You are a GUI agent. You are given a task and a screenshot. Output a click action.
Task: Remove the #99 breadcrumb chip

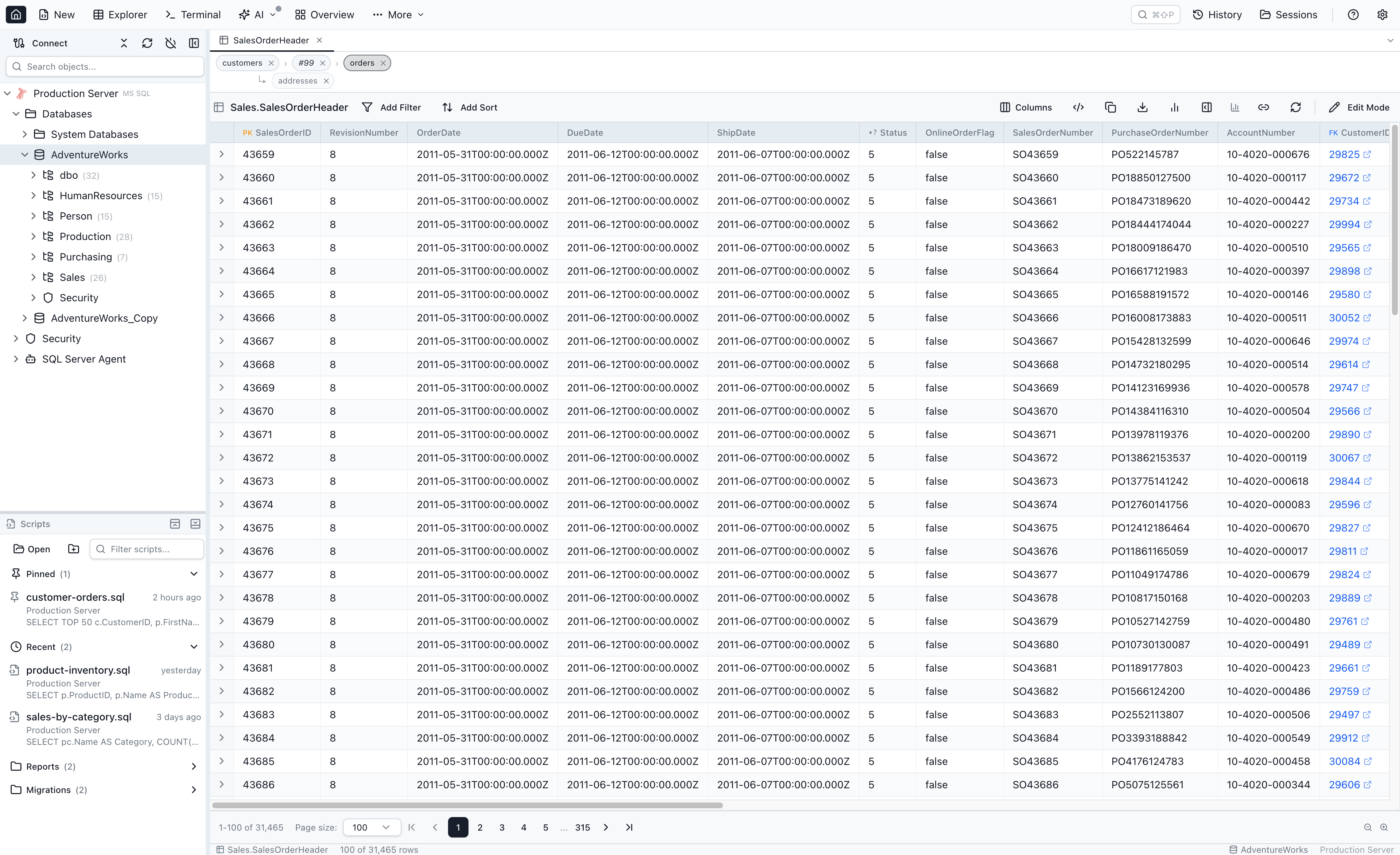322,63
